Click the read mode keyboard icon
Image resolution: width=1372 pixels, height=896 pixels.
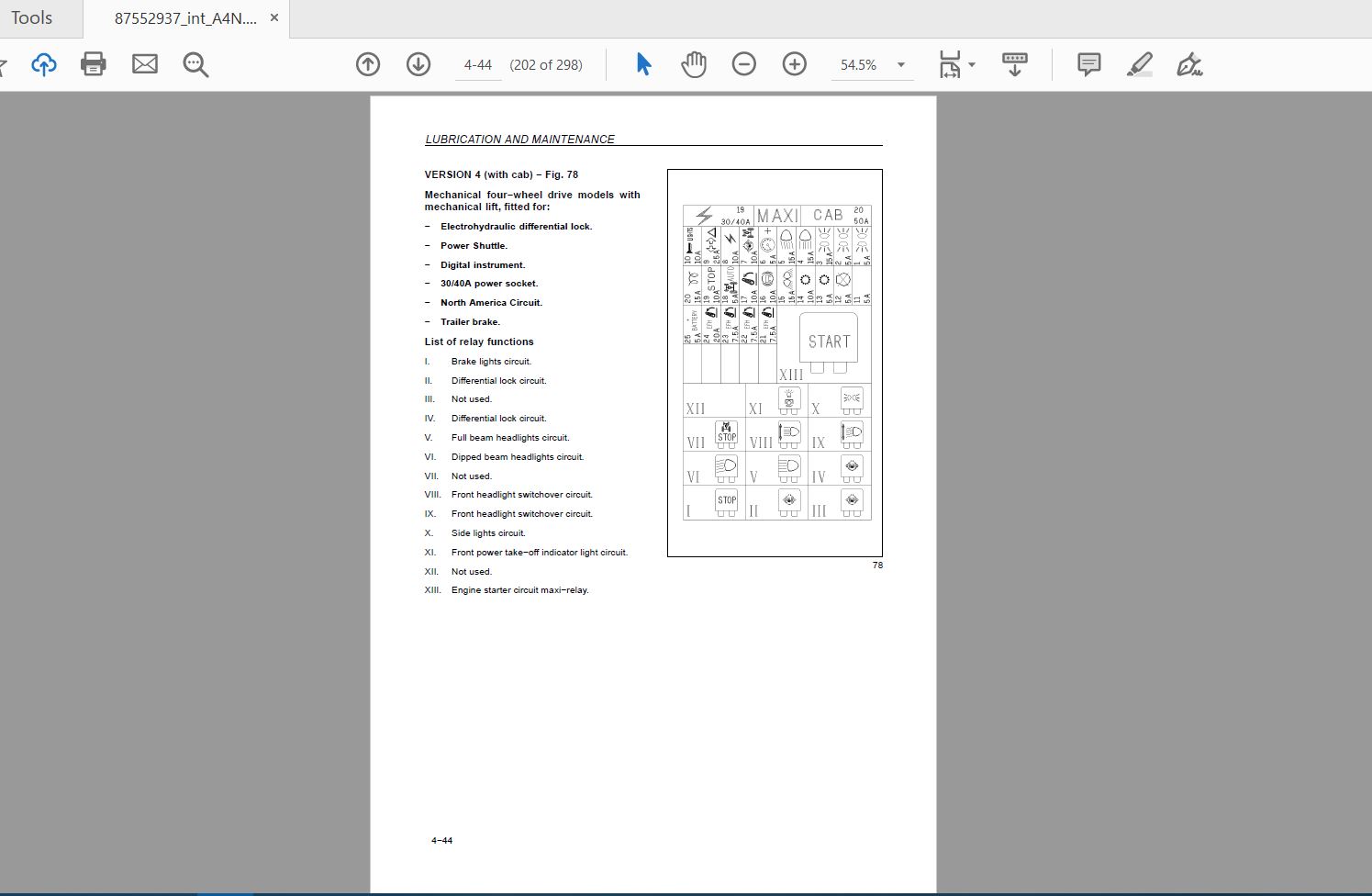pyautogui.click(x=1015, y=64)
